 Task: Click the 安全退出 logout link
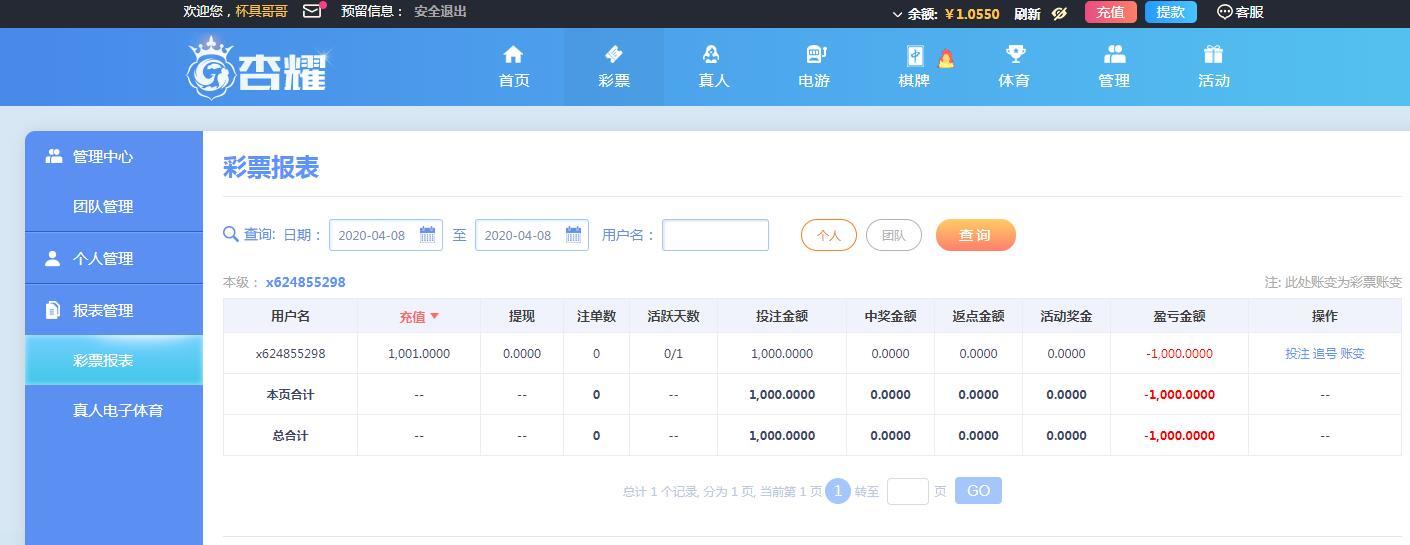440,11
